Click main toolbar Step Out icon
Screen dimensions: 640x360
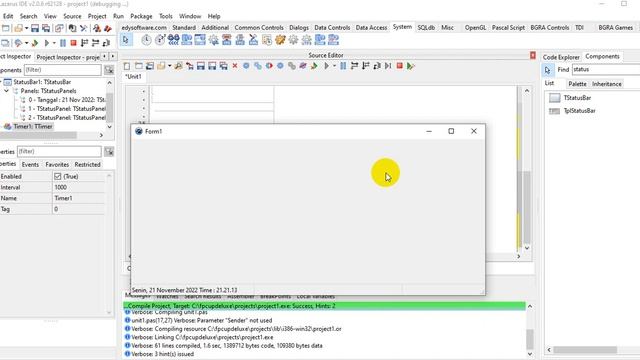coord(106,43)
